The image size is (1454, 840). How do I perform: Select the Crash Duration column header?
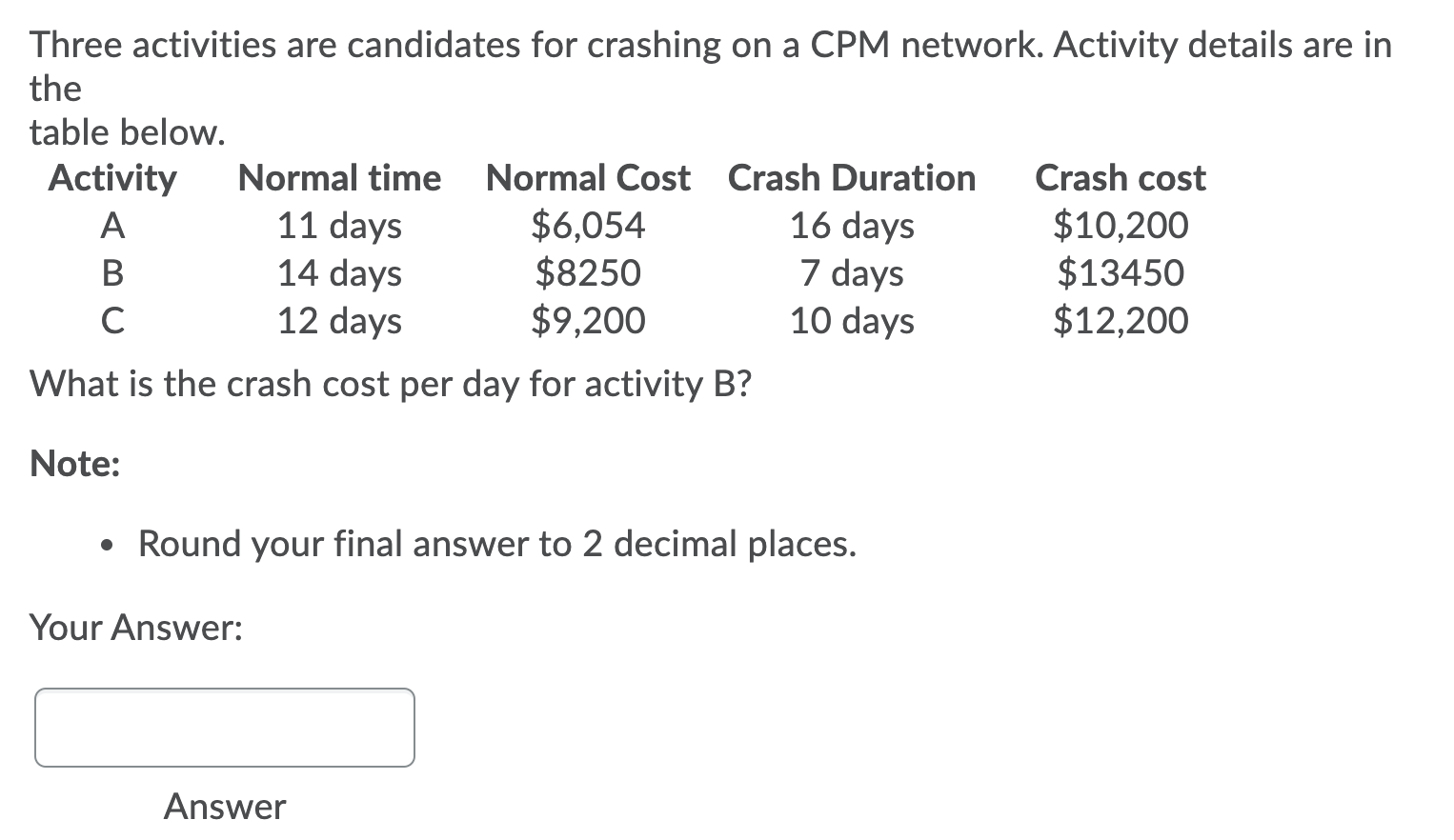[x=852, y=178]
